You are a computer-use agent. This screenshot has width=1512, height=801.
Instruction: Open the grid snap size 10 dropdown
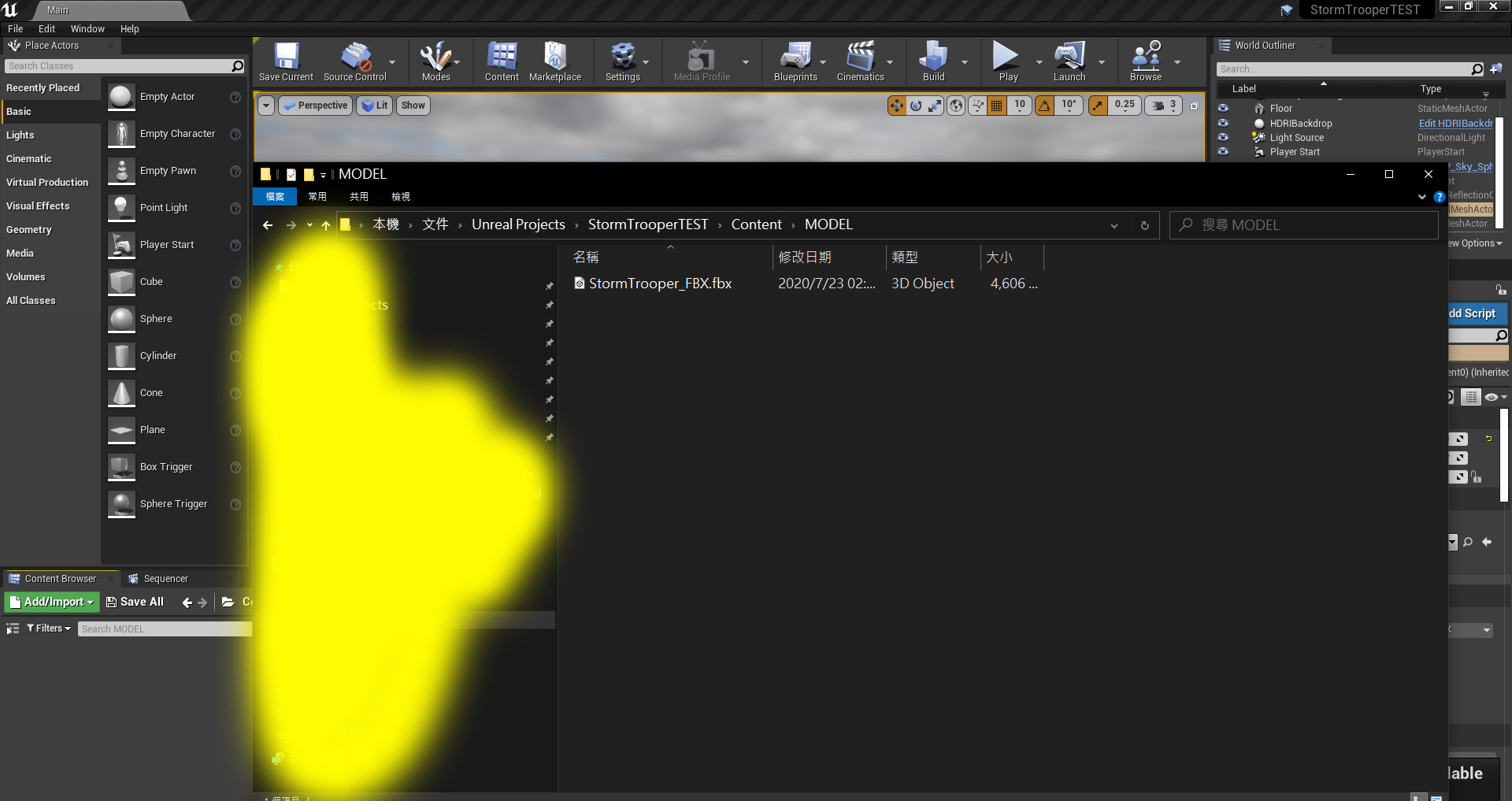(x=1020, y=106)
